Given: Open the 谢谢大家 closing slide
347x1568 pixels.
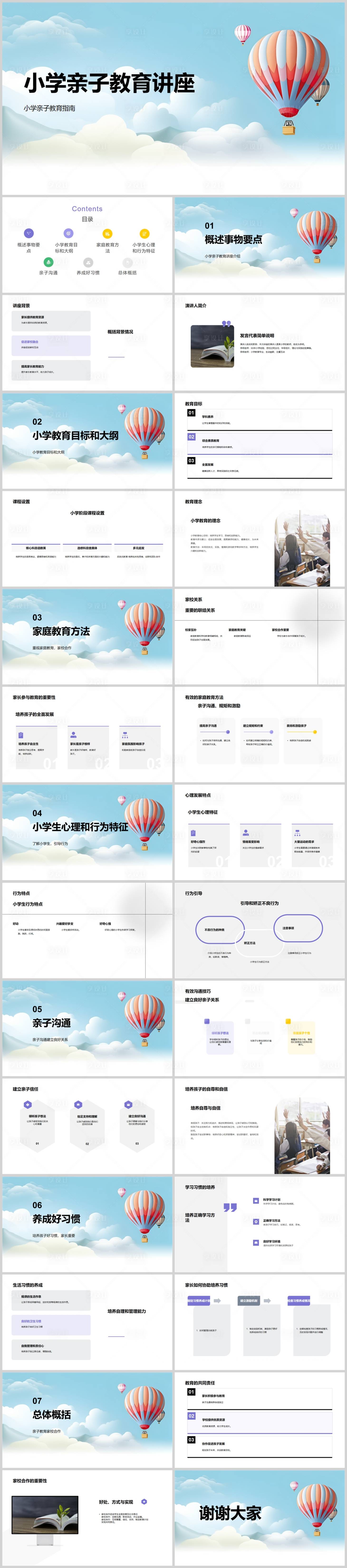Looking at the screenshot, I should coord(259,1518).
